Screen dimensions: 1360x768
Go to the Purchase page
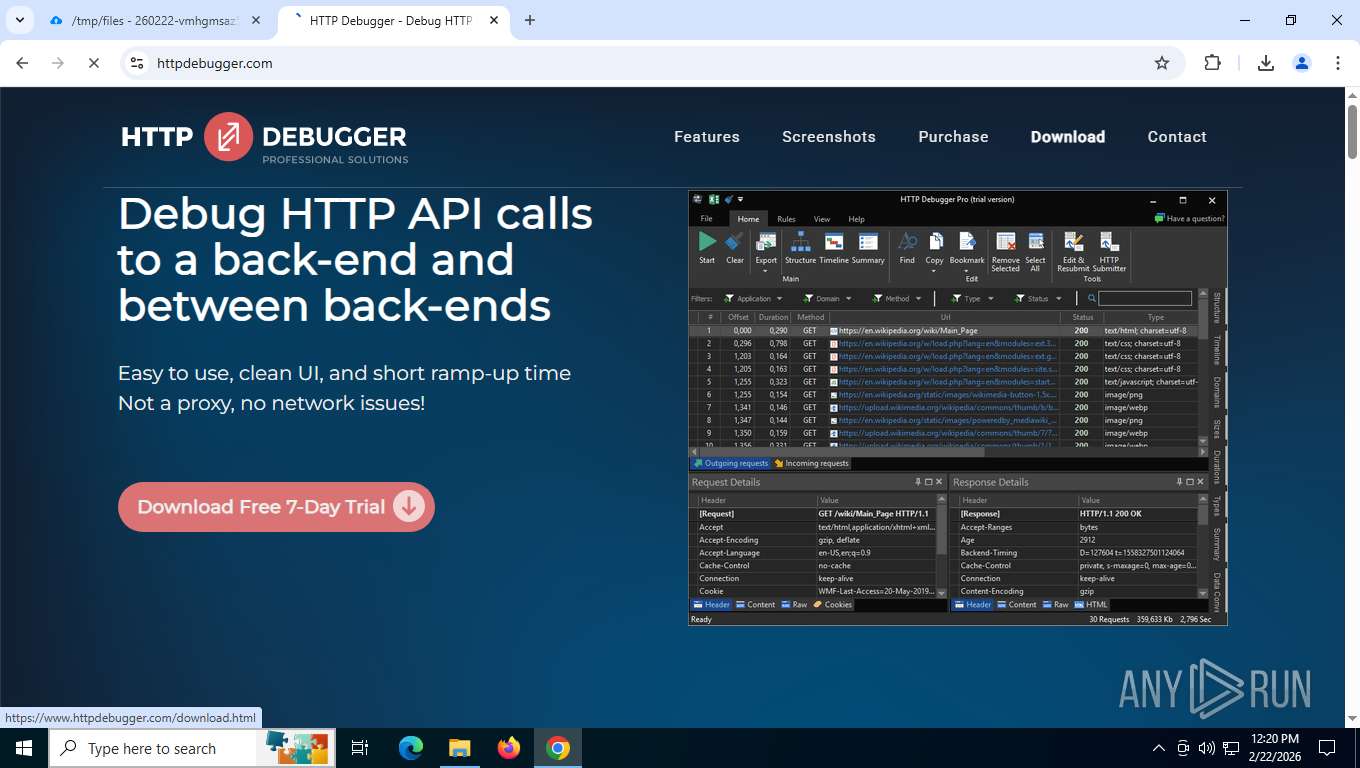953,137
